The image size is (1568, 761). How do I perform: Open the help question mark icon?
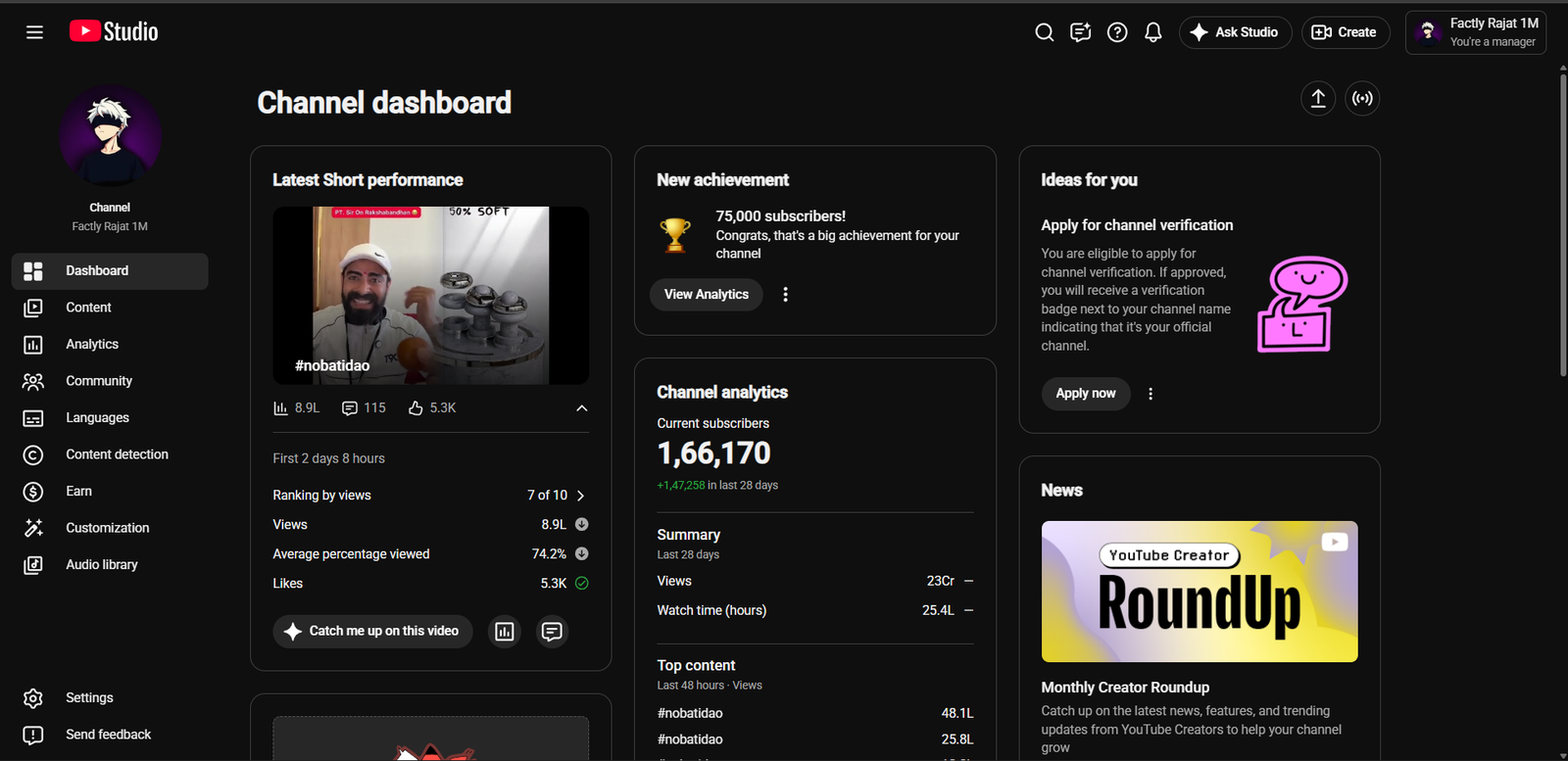1117,32
